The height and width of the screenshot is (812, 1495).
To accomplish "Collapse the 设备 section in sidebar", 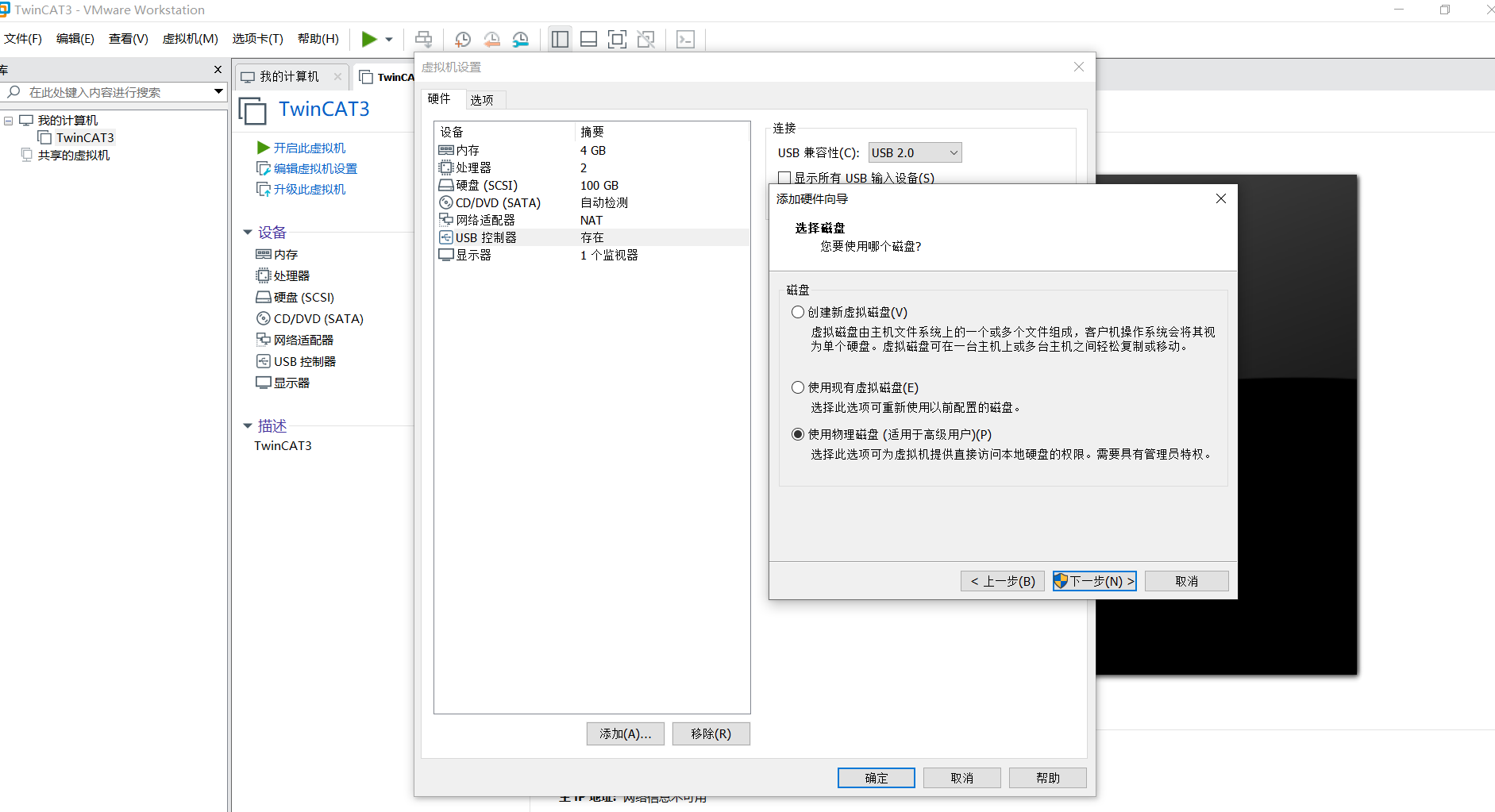I will tap(248, 232).
